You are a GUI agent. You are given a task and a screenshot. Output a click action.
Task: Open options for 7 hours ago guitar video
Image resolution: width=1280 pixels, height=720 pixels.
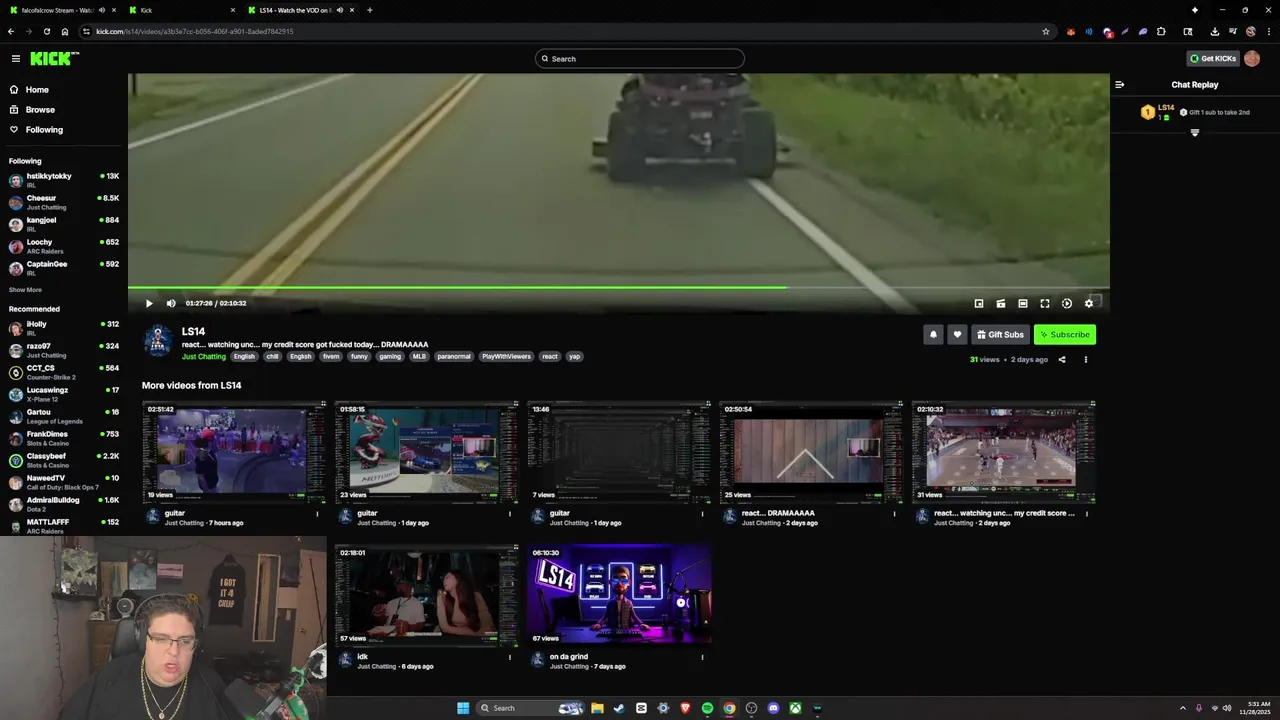click(318, 513)
